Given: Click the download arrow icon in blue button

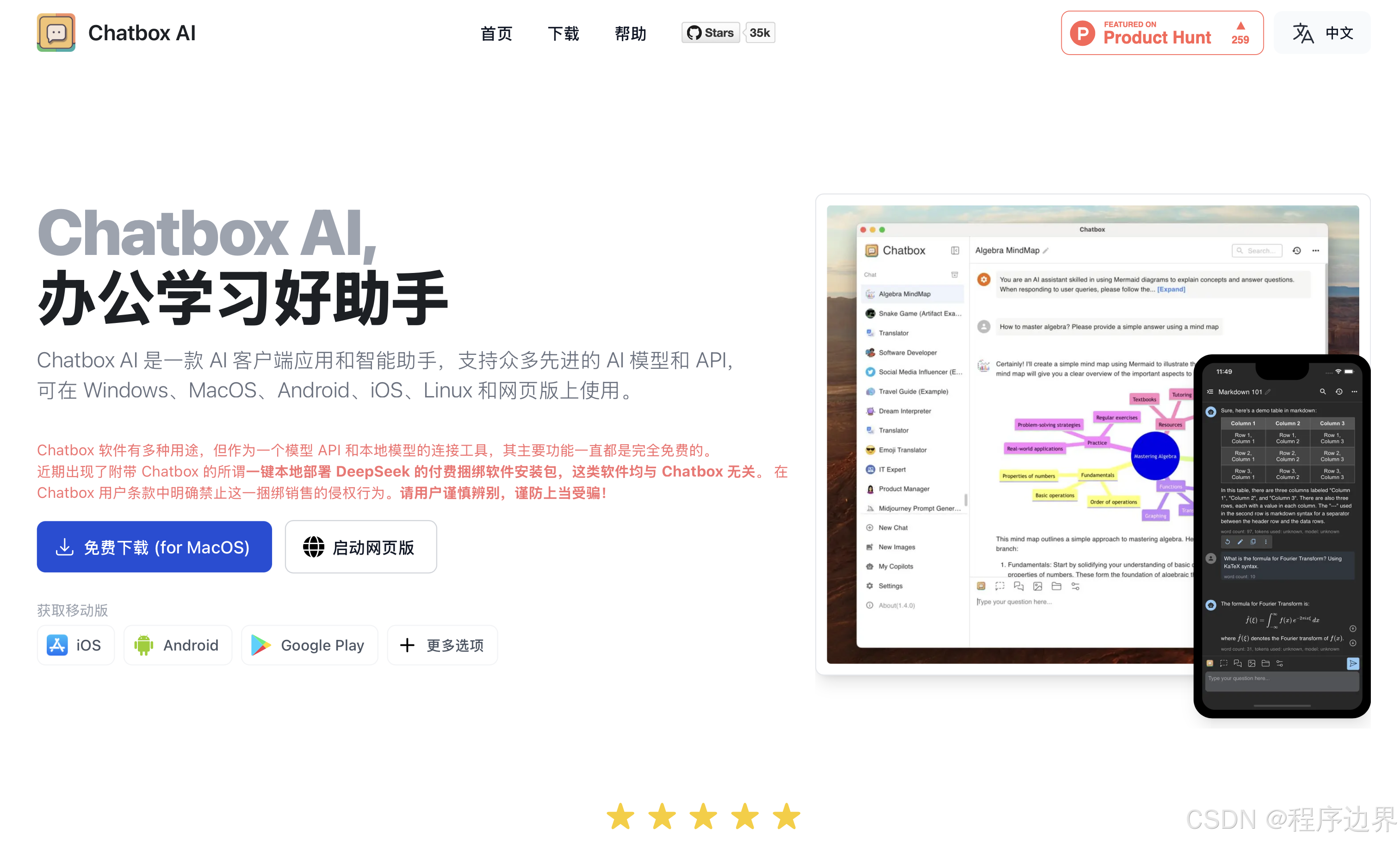Looking at the screenshot, I should click(65, 546).
